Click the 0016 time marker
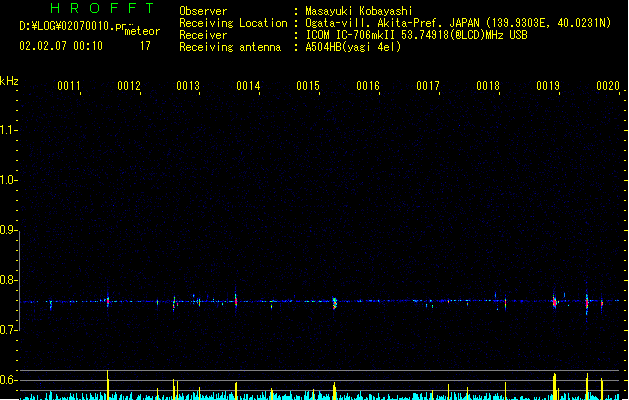Image resolution: width=629 pixels, height=400 pixels. pyautogui.click(x=368, y=86)
